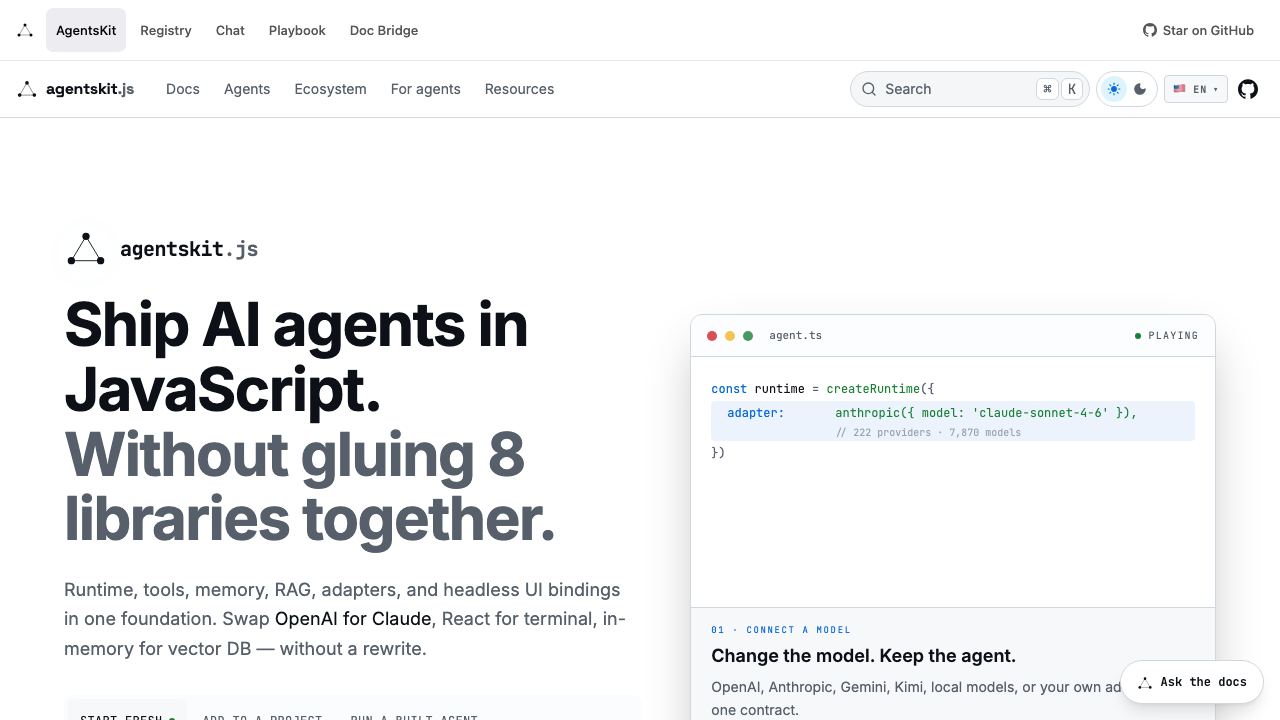Click the green window dot in agent.ts
1280x720 pixels.
click(748, 336)
